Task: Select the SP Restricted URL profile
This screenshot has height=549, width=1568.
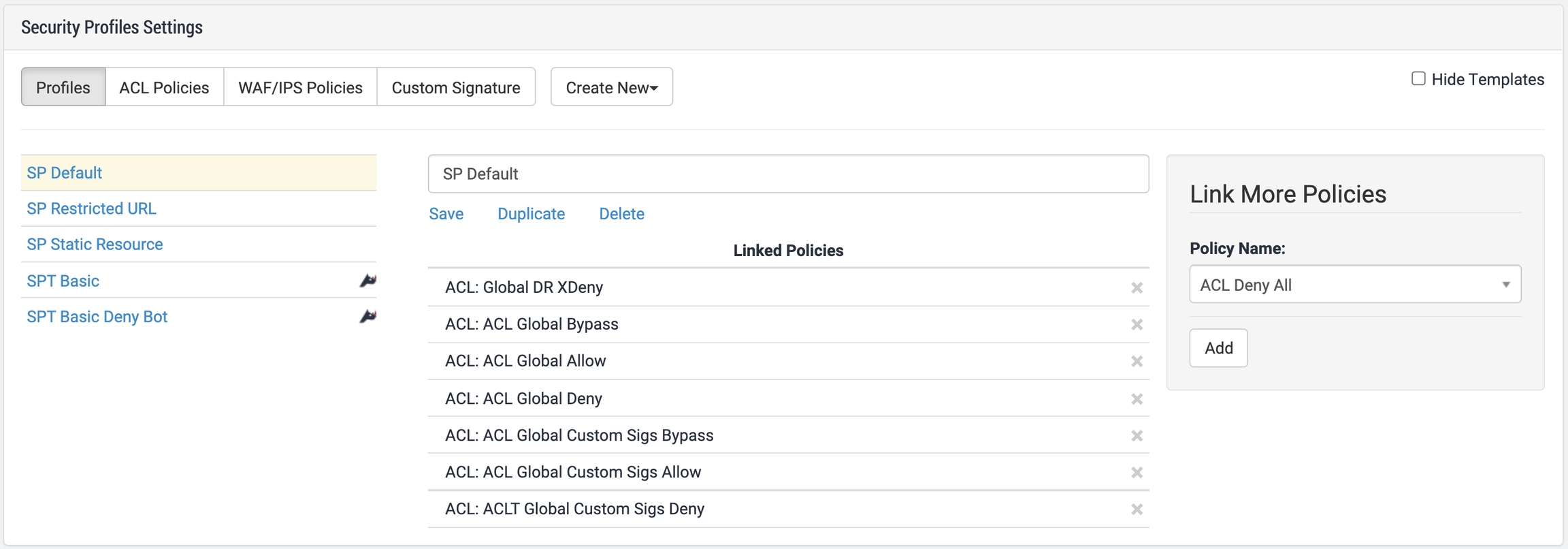Action: [91, 208]
